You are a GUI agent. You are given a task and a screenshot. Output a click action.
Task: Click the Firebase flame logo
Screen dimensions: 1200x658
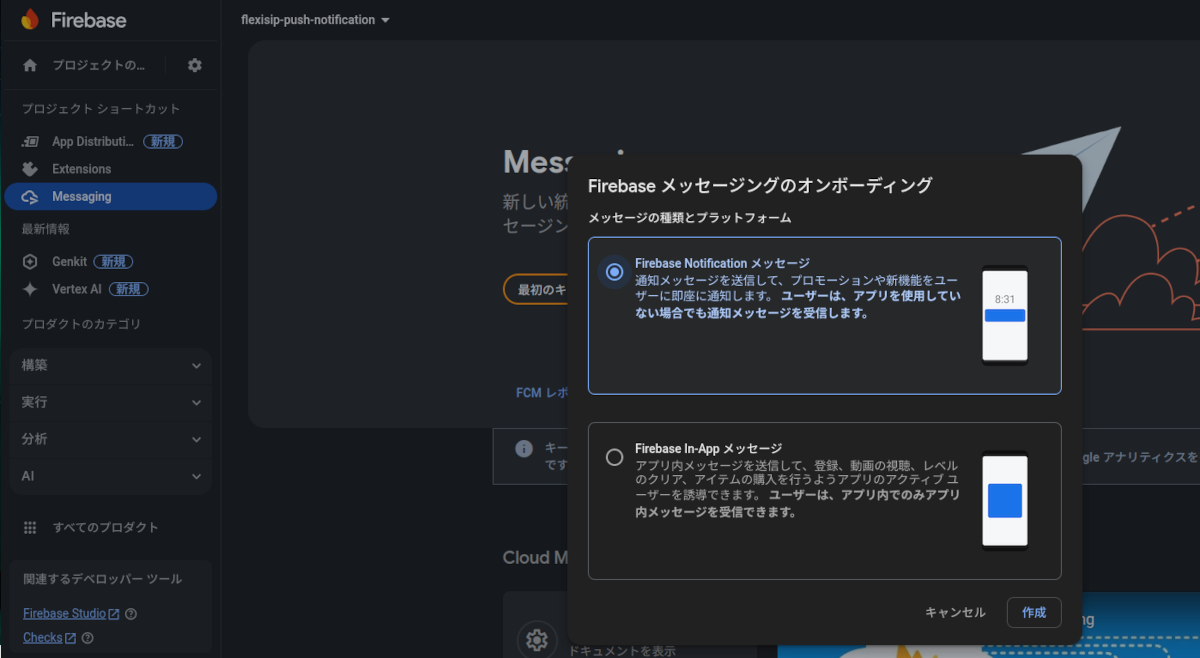point(30,20)
